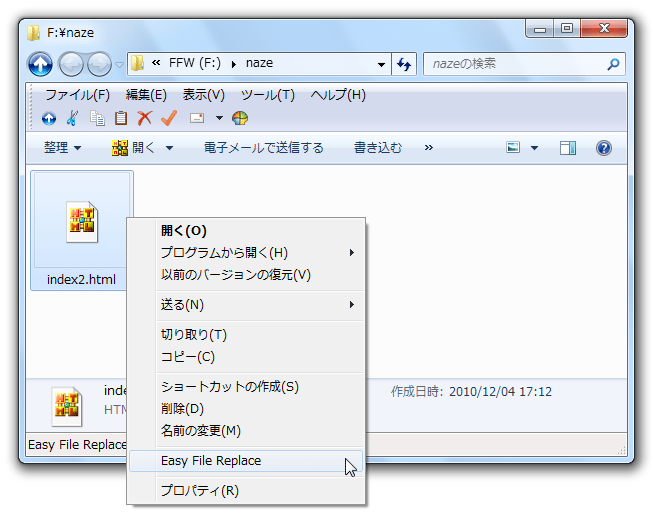The image size is (656, 513).
Task: Expand the address bar history dropdown
Action: (381, 64)
